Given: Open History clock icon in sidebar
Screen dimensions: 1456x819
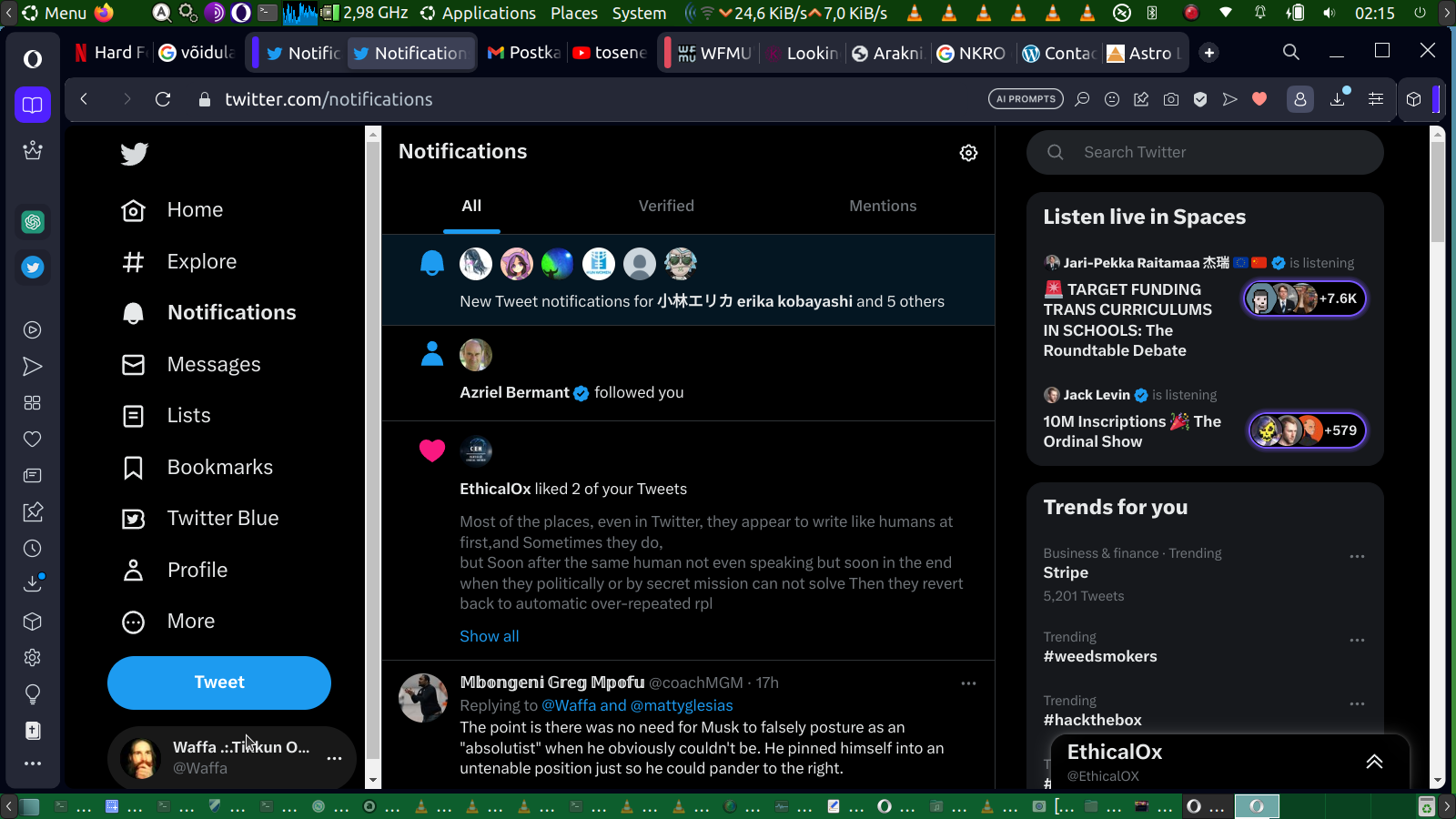Looking at the screenshot, I should point(33,549).
